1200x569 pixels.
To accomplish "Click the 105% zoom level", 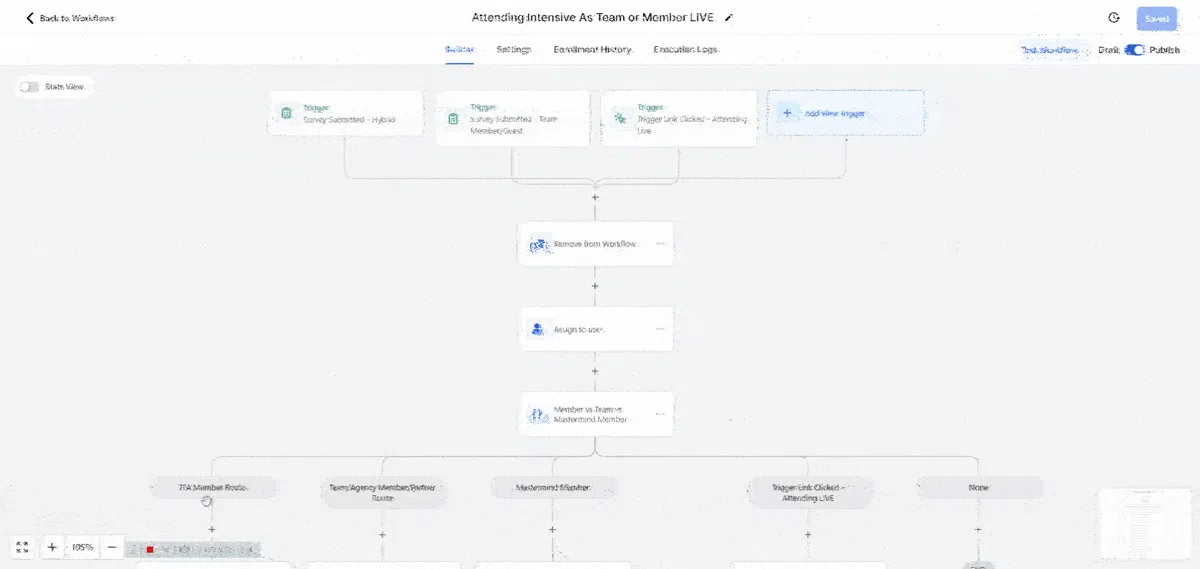I will [x=82, y=547].
